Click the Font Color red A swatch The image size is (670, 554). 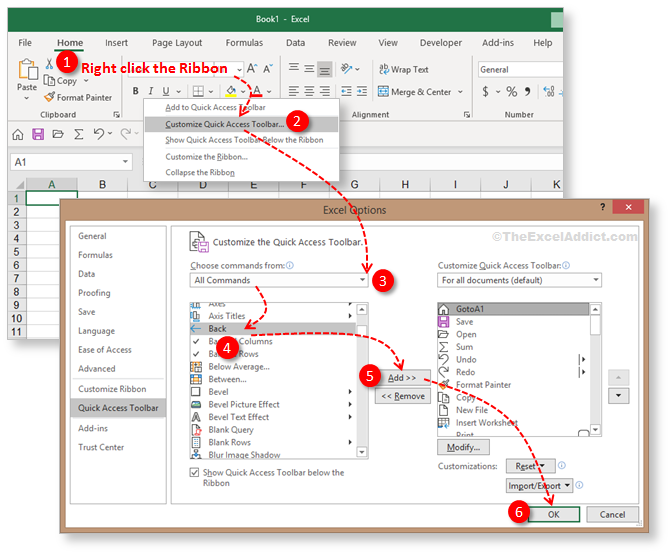click(257, 91)
